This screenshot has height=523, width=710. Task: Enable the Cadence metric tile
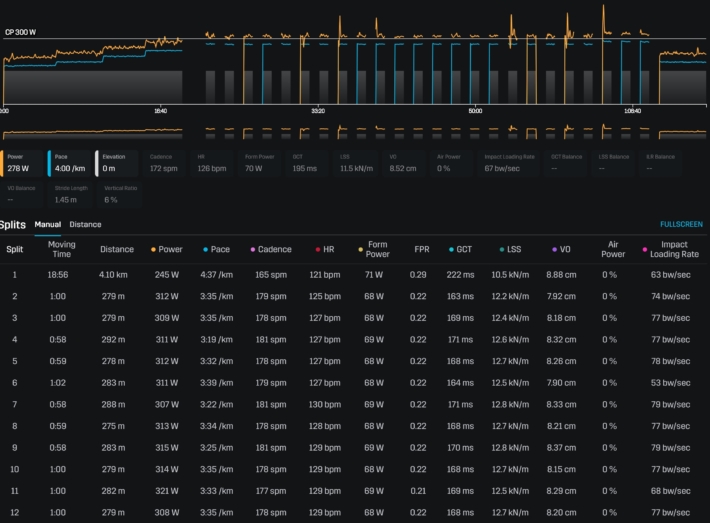click(167, 163)
